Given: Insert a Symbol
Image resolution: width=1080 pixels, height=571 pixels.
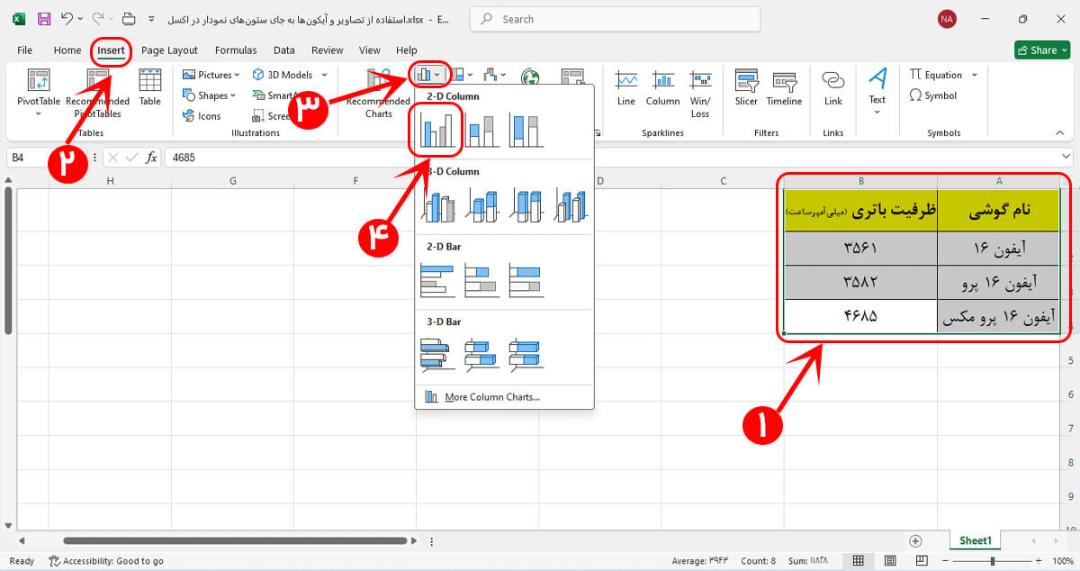Looking at the screenshot, I should pos(933,95).
